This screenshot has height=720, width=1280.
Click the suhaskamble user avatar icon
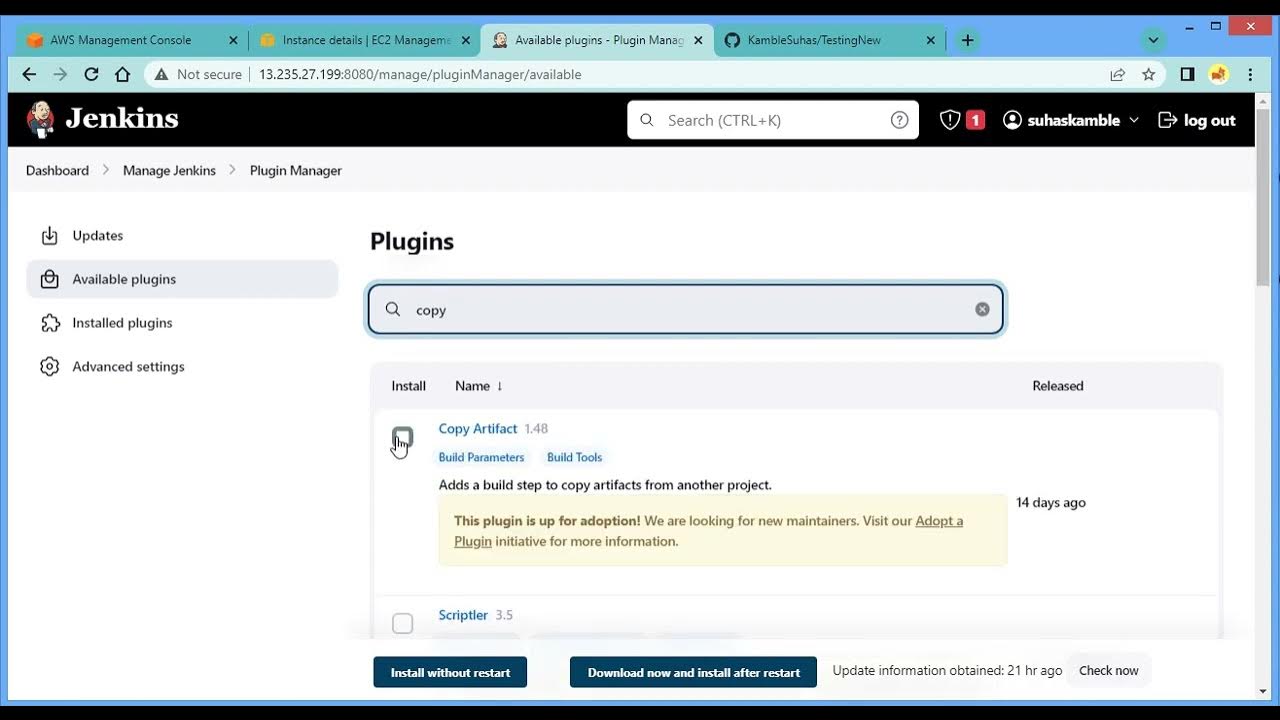(1012, 120)
